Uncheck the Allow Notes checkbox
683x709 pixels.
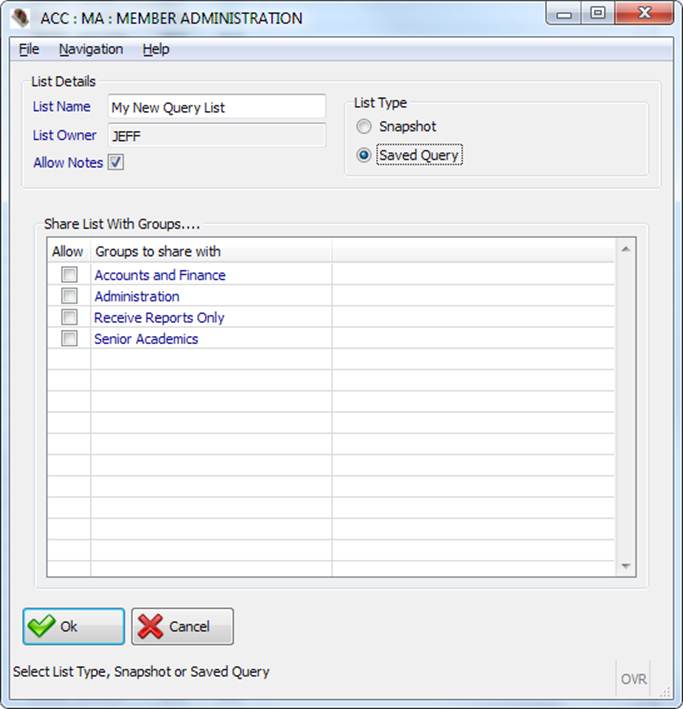pos(116,163)
